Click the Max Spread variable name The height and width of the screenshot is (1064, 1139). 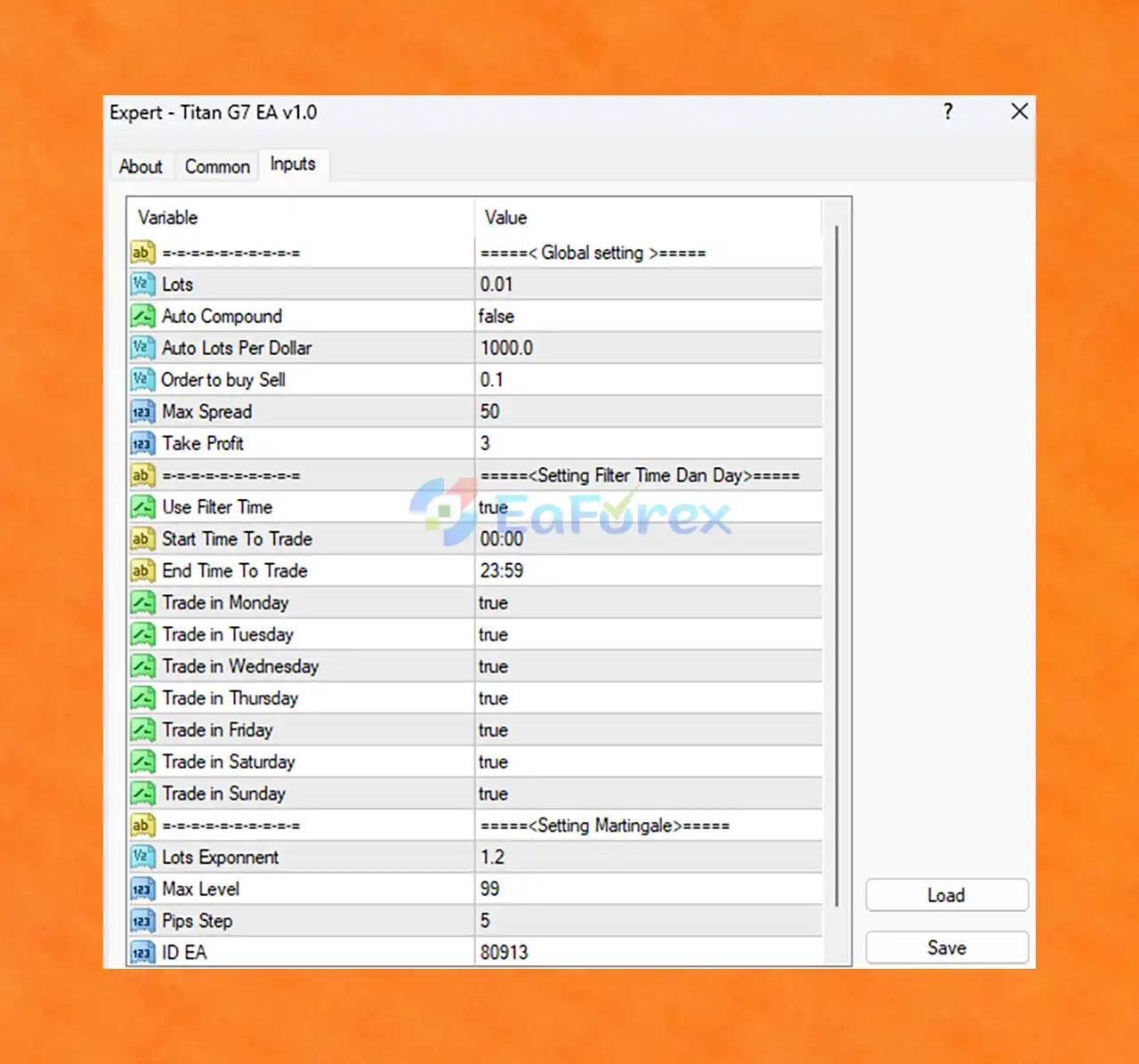pos(207,412)
